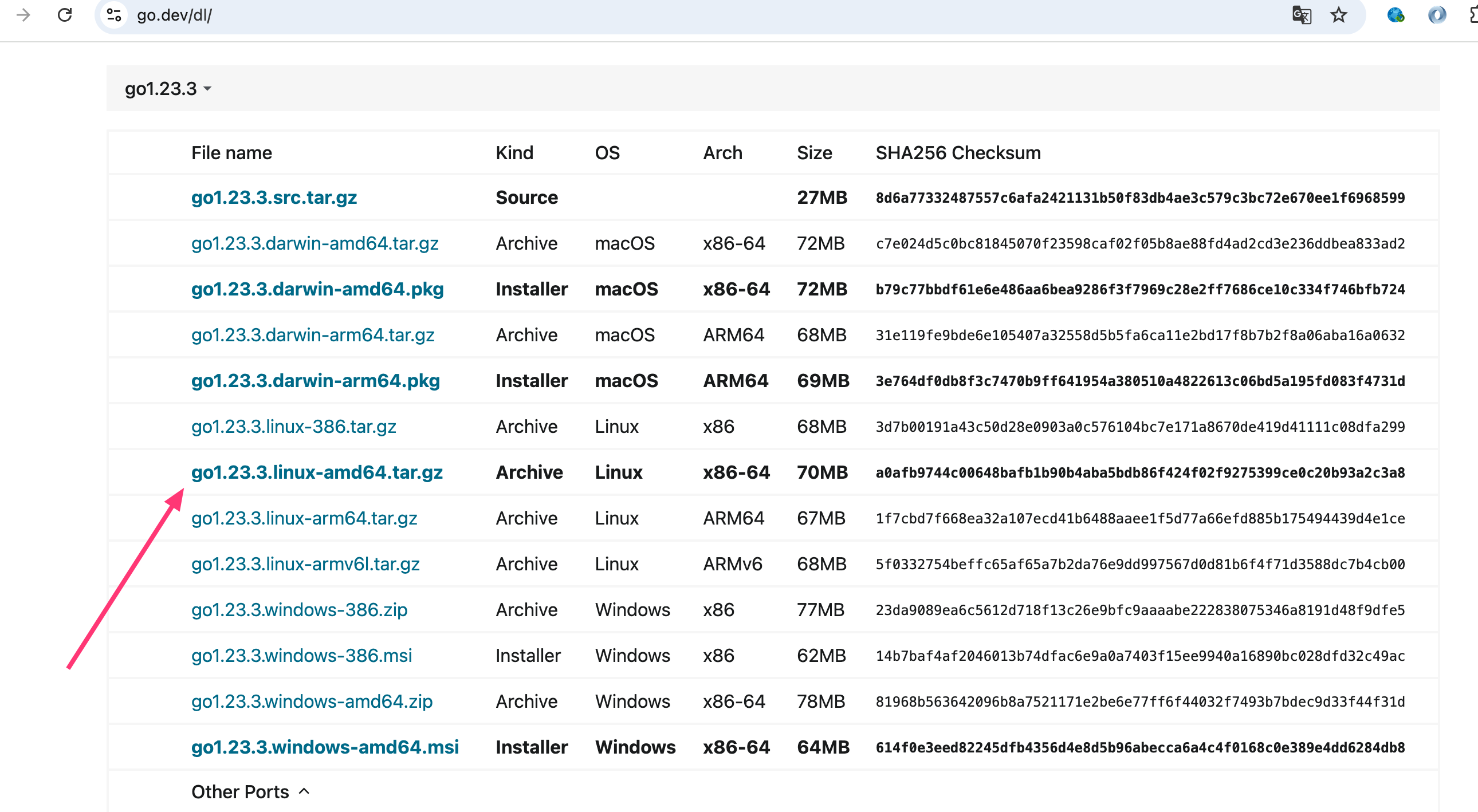
Task: Download go1.23.3.windows-amd64.msi installer
Action: tap(325, 747)
